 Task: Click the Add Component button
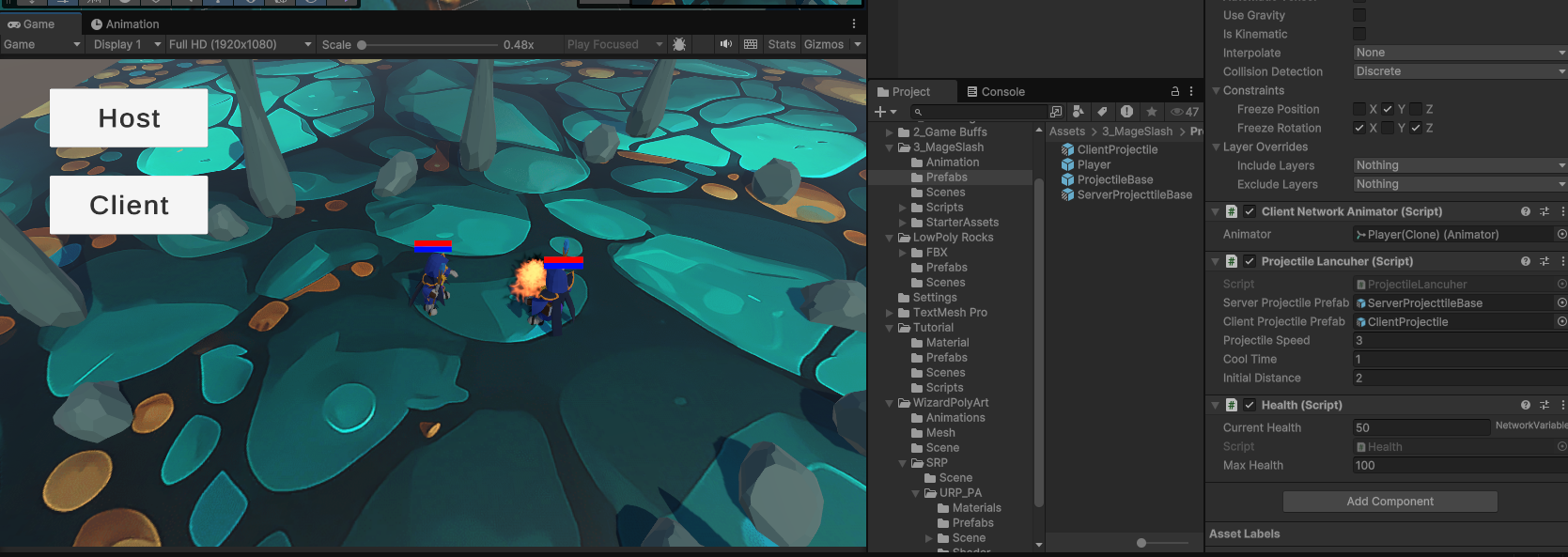pyautogui.click(x=1390, y=502)
